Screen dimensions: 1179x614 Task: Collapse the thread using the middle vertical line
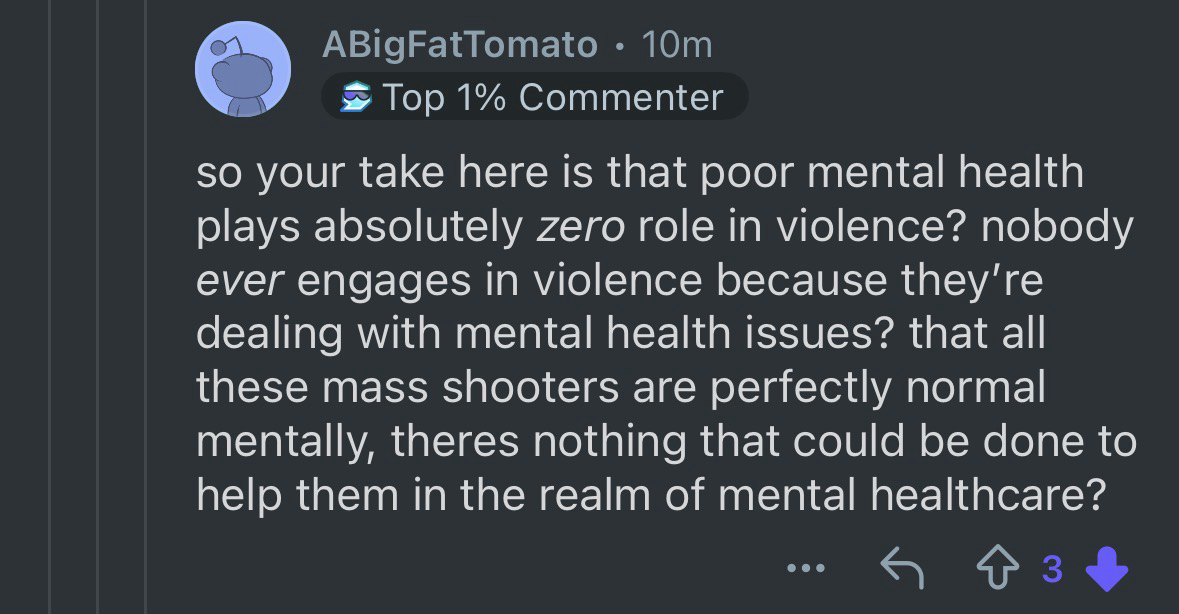pos(98,300)
